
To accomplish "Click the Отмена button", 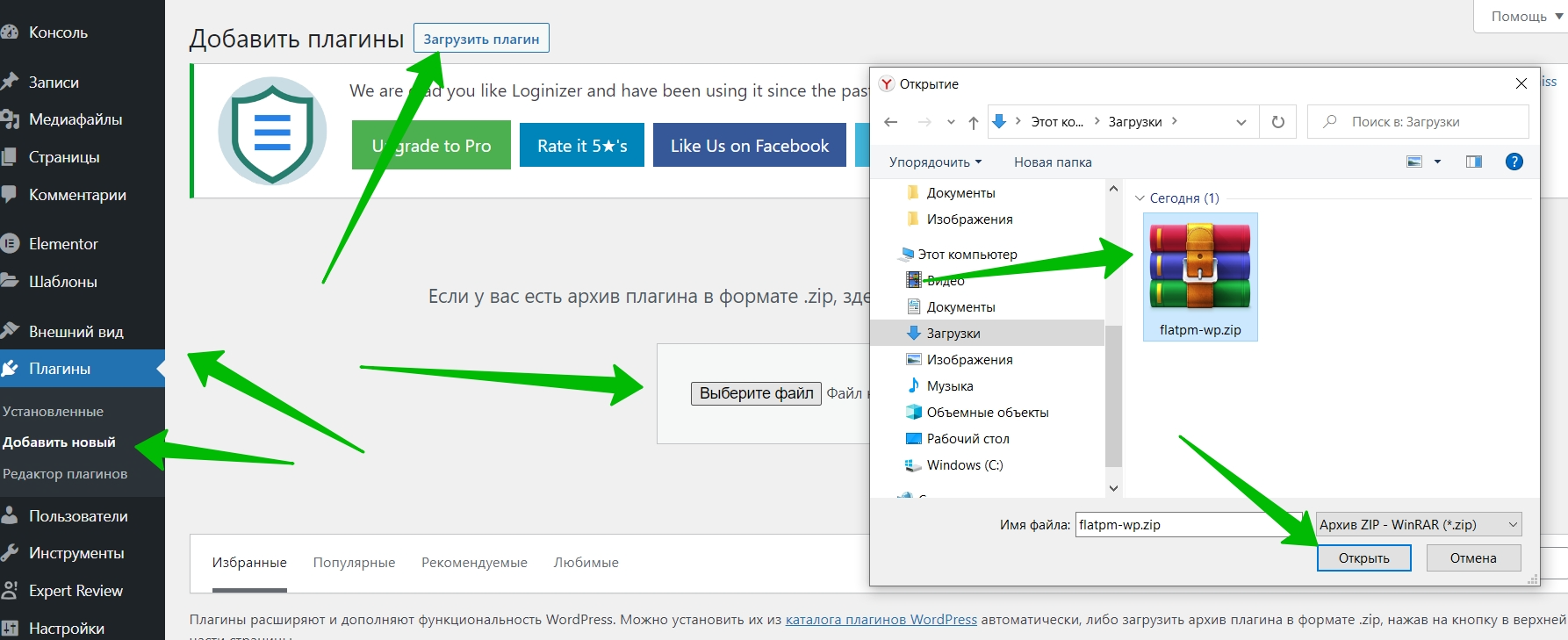I will point(1473,558).
